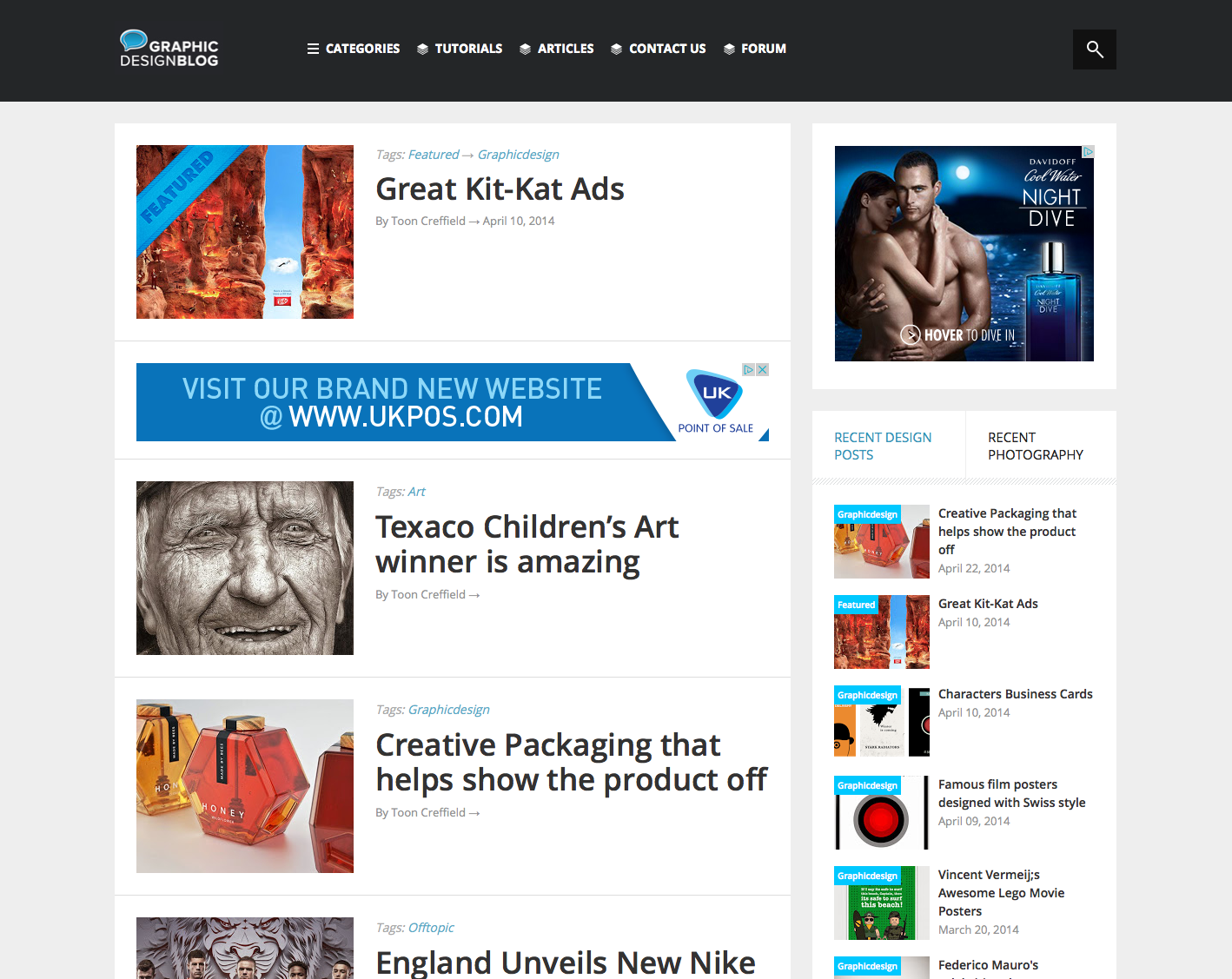1232x979 pixels.
Task: Click sidebar Lego Movie Posters thumbnail
Action: pyautogui.click(x=882, y=903)
